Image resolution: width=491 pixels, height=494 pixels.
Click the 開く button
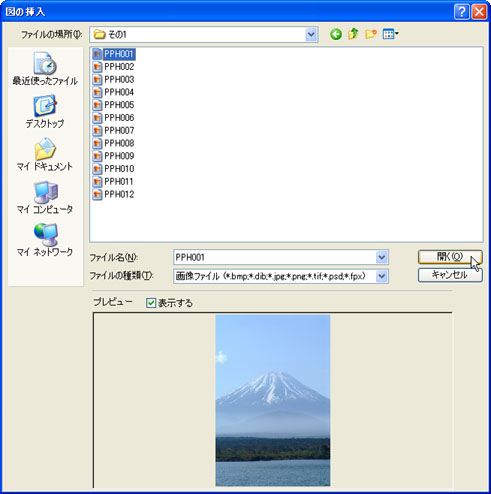tap(450, 257)
